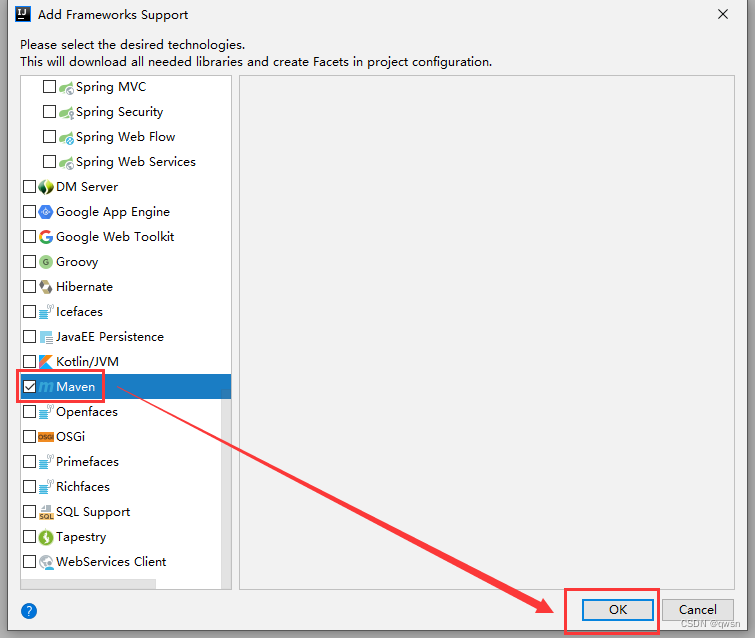The height and width of the screenshot is (638, 755).
Task: Select the OSGi label text
Action: [x=70, y=437]
